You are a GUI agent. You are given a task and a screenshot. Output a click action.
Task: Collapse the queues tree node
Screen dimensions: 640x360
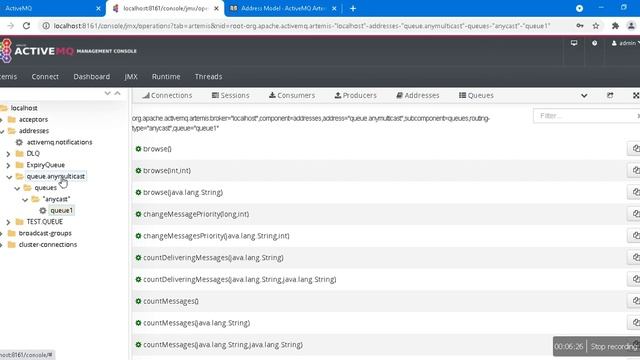[x=17, y=188]
